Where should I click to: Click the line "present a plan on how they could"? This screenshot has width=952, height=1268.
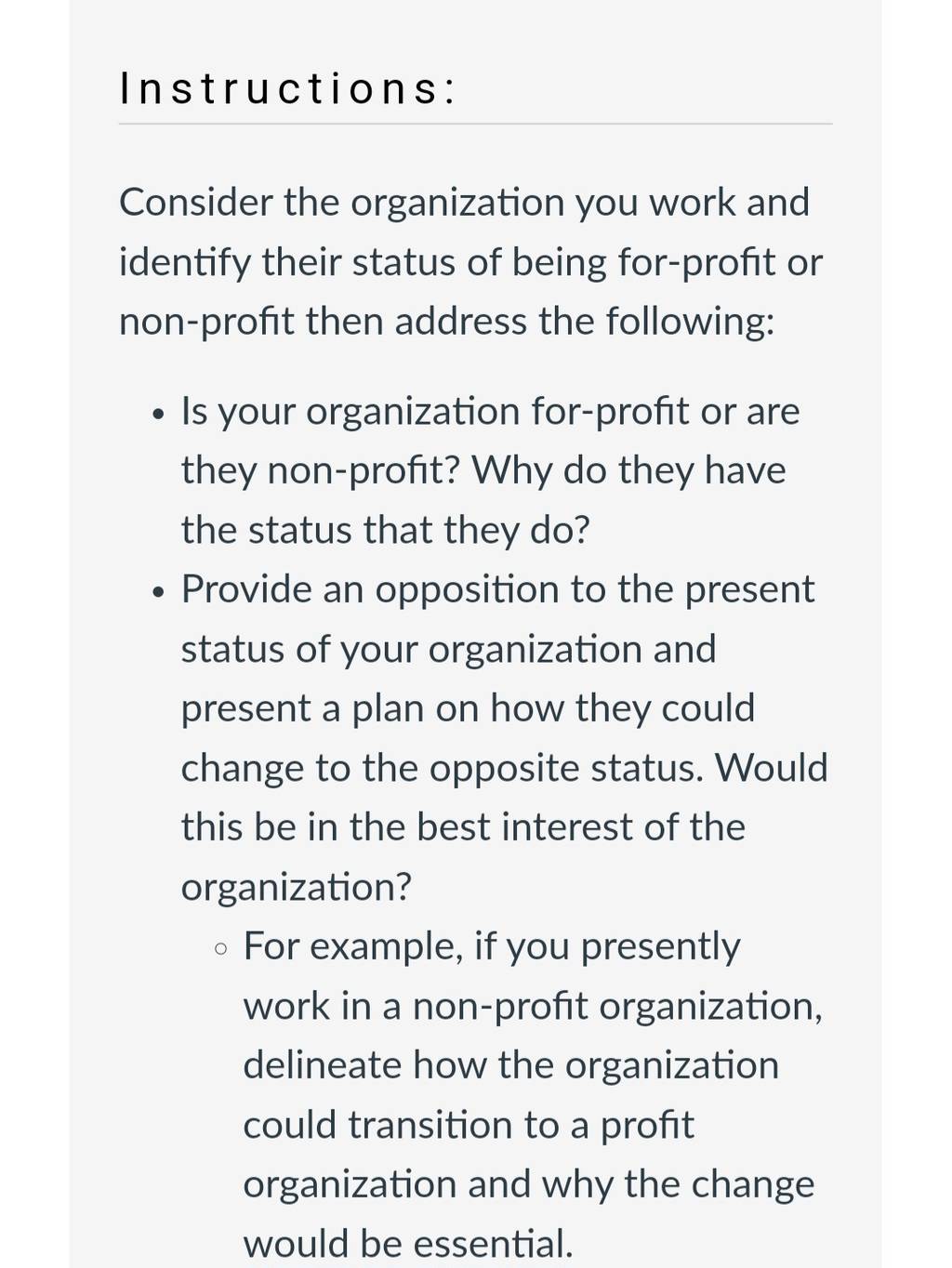coord(468,708)
